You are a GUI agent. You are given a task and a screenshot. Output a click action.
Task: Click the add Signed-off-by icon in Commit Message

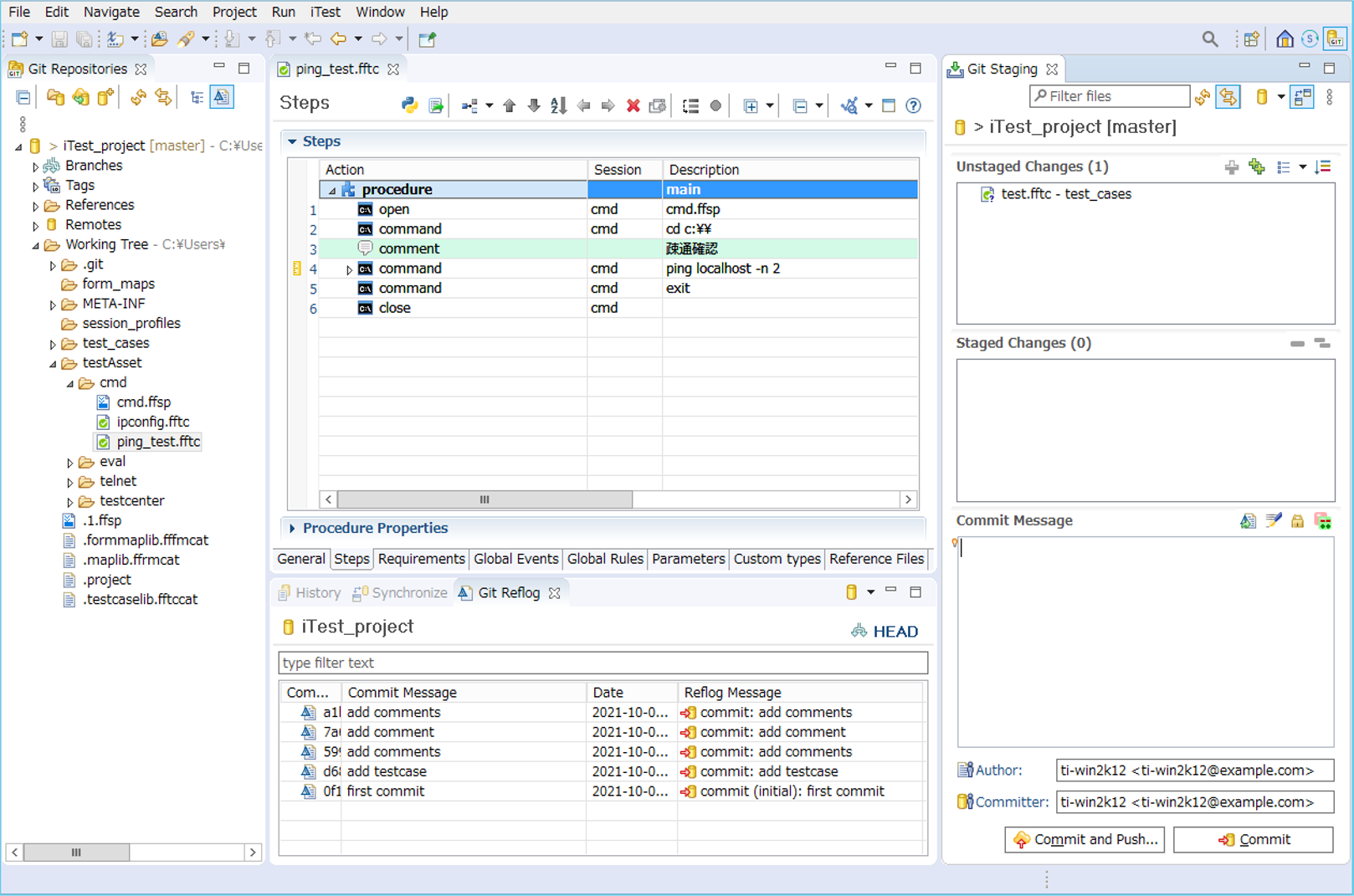click(x=1273, y=521)
